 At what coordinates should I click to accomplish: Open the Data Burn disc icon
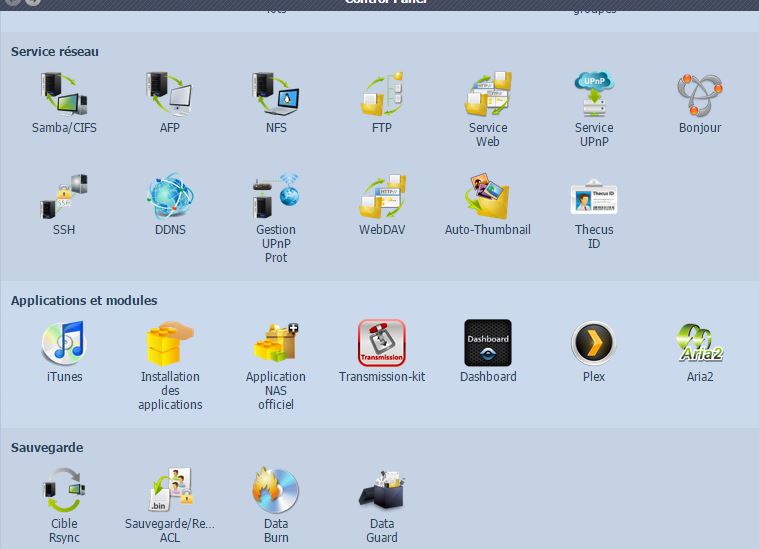click(x=275, y=490)
